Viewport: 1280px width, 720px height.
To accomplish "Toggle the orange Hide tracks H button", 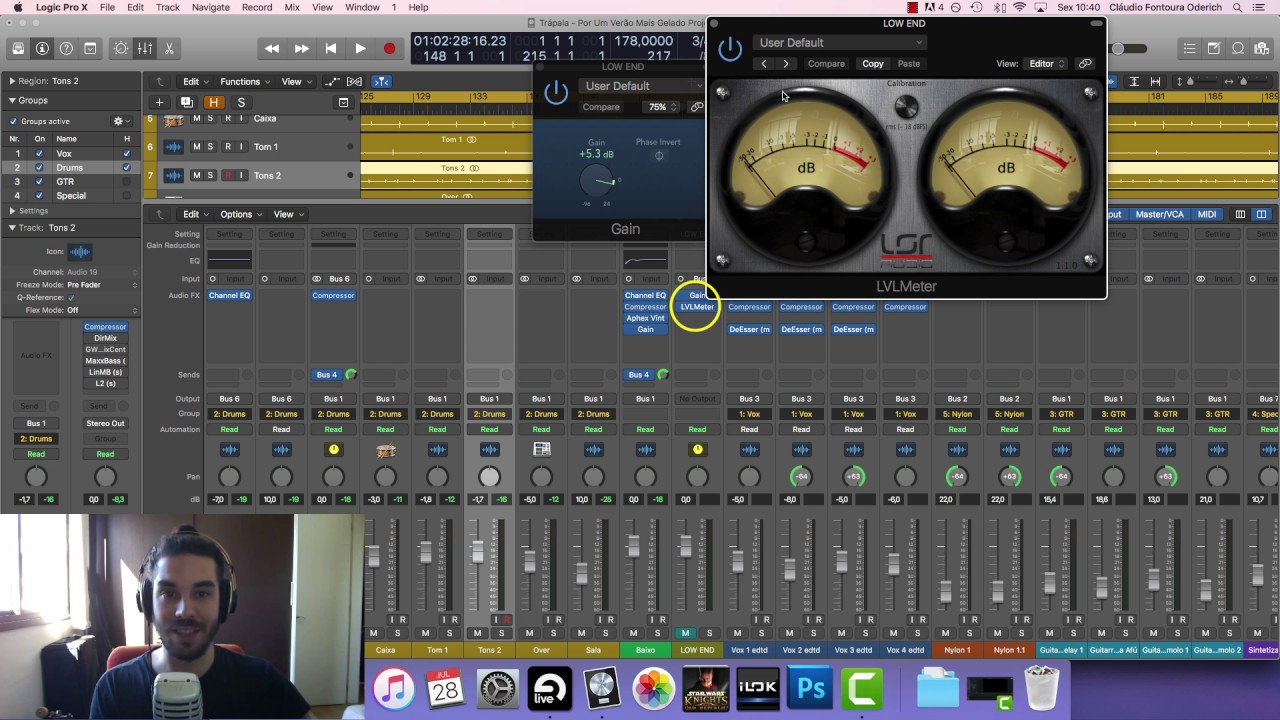I will pyautogui.click(x=213, y=102).
